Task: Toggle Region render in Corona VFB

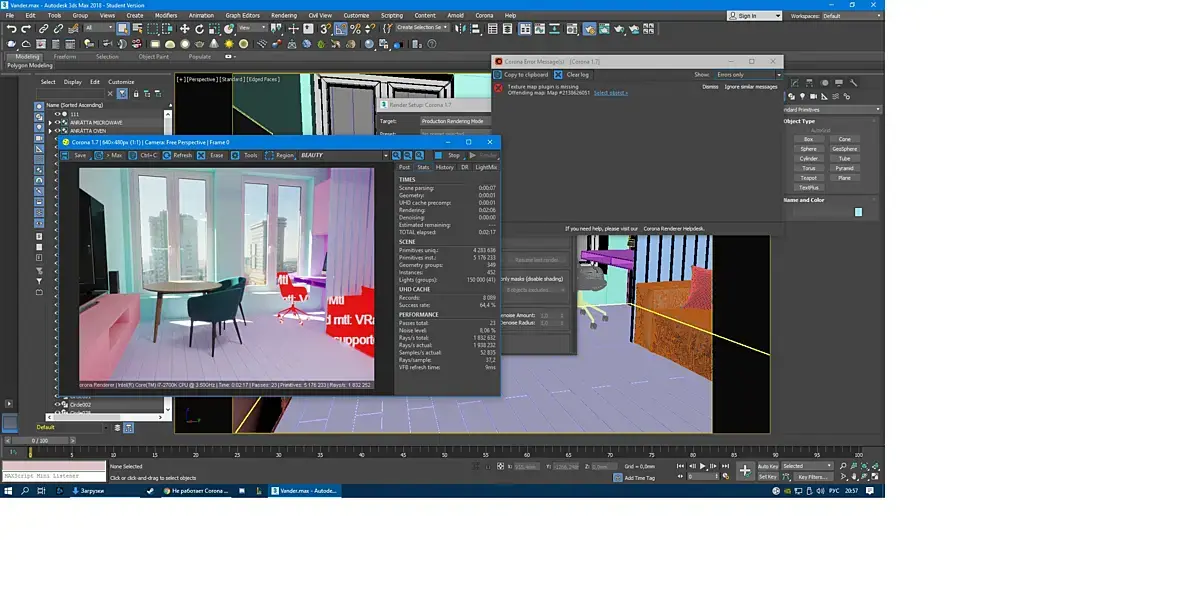Action: click(280, 155)
